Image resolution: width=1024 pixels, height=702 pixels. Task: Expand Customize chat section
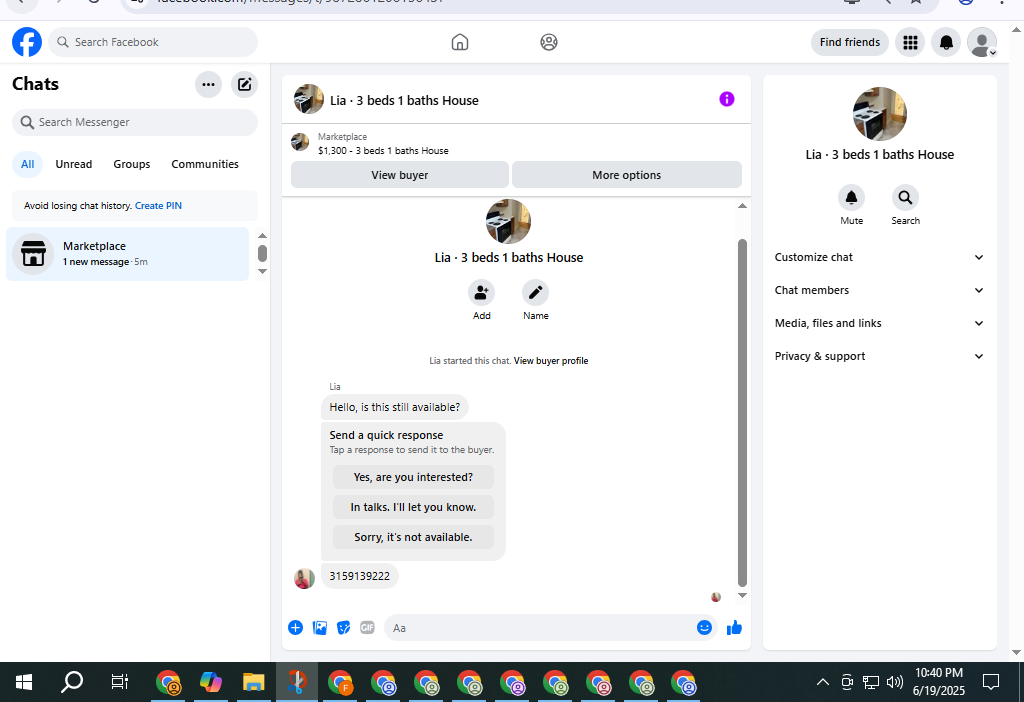[x=879, y=257]
